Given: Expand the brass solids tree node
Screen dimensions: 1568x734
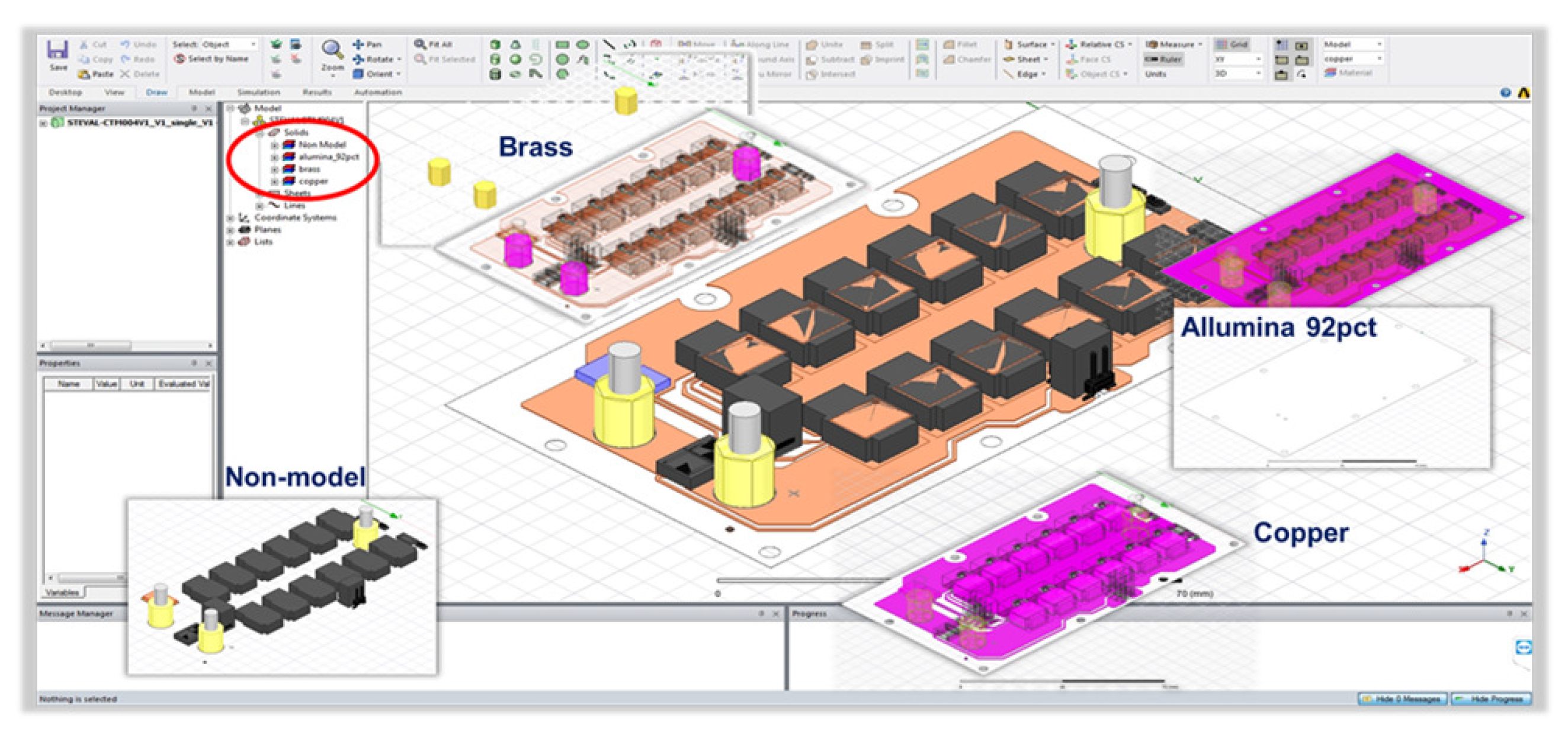Looking at the screenshot, I should point(274,169).
